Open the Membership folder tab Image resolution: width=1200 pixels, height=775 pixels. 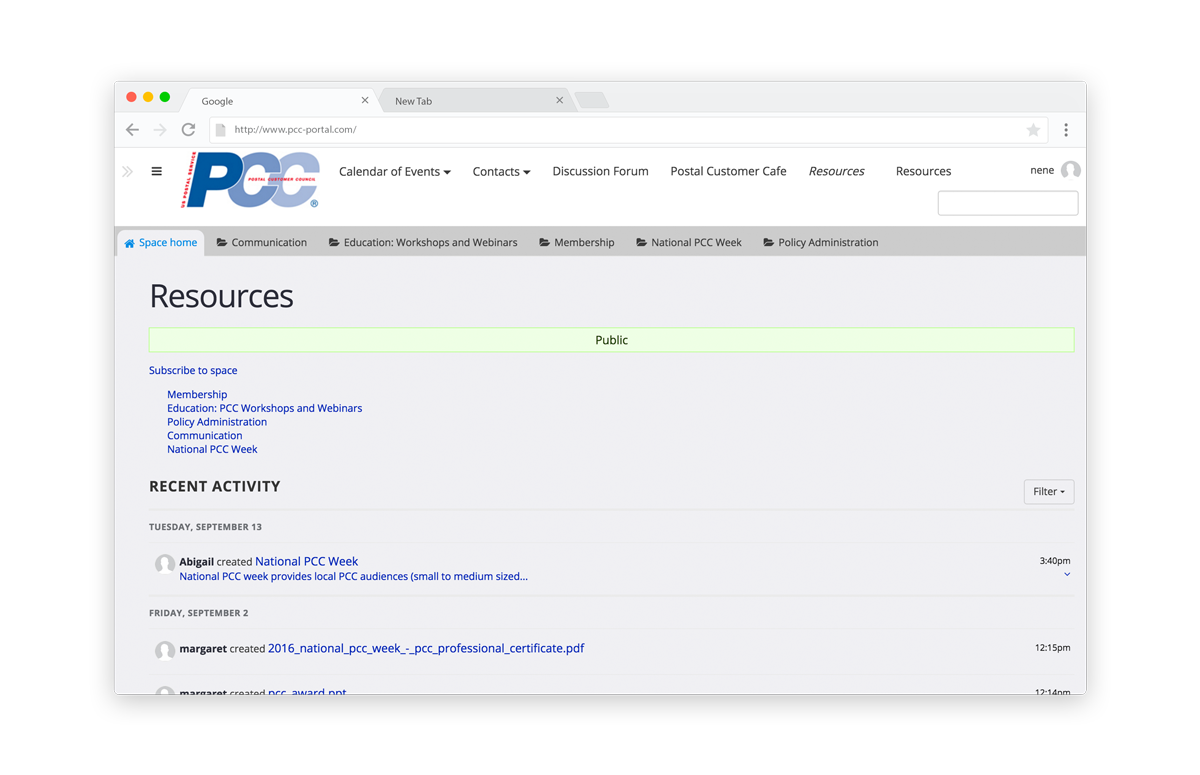click(577, 243)
